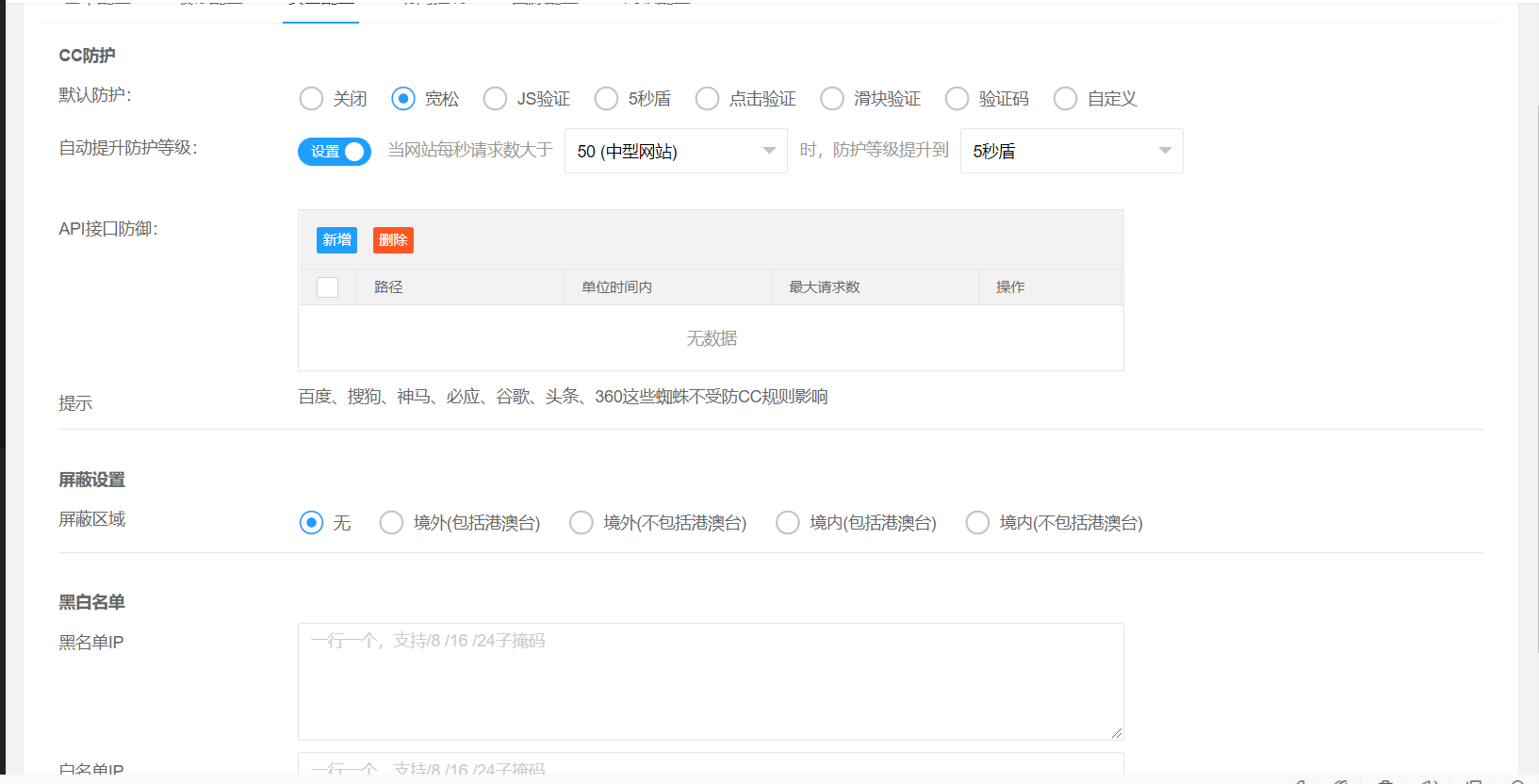This screenshot has height=784, width=1539.
Task: Click the 屏蔽区域 label
Action: pos(91,519)
